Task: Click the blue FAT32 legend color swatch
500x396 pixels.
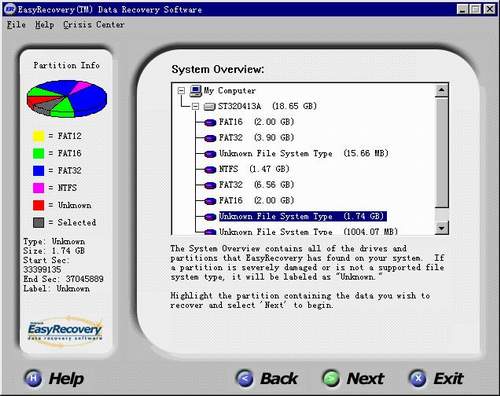Action: click(x=38, y=170)
